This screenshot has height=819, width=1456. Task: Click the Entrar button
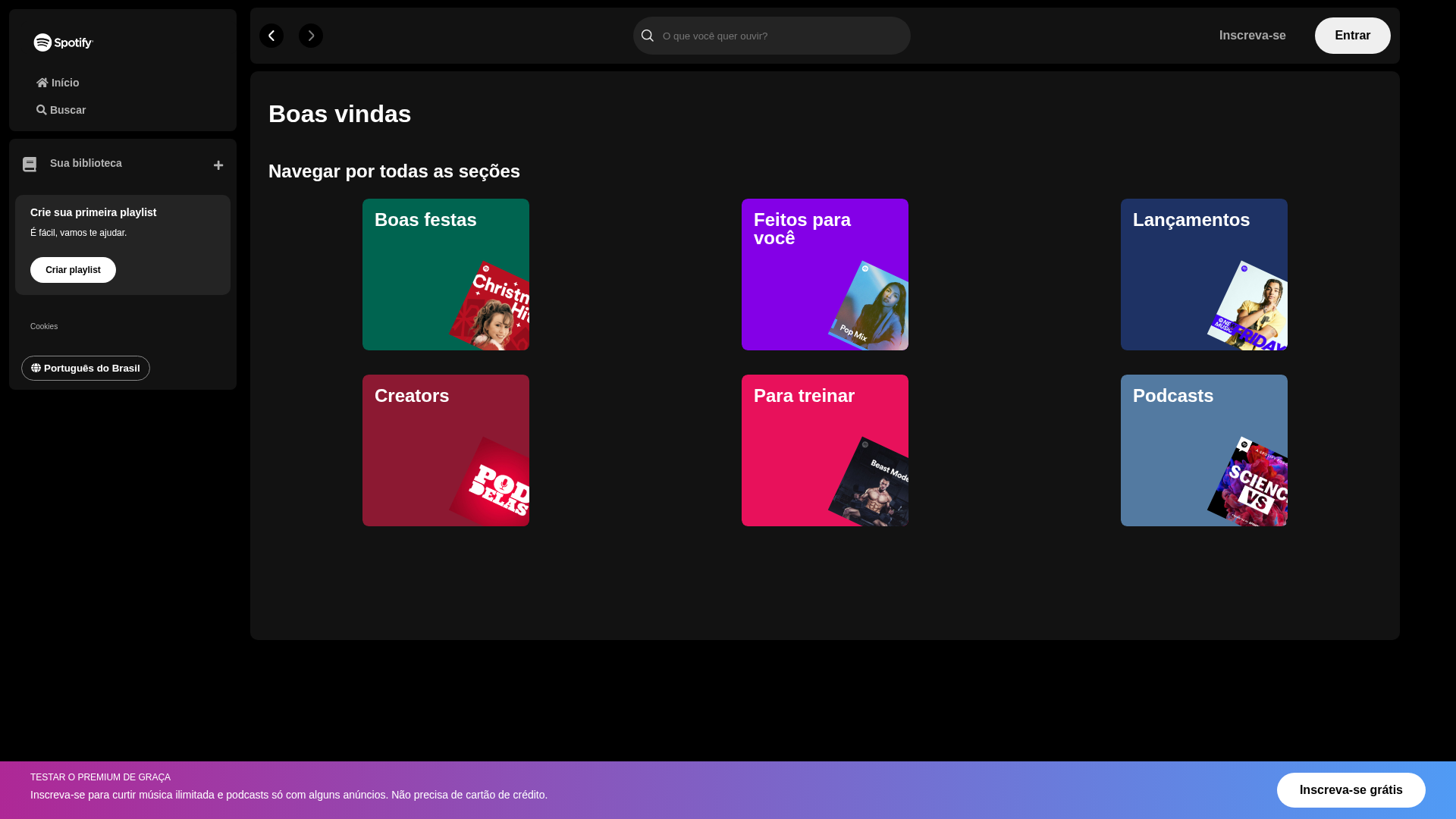[1352, 36]
